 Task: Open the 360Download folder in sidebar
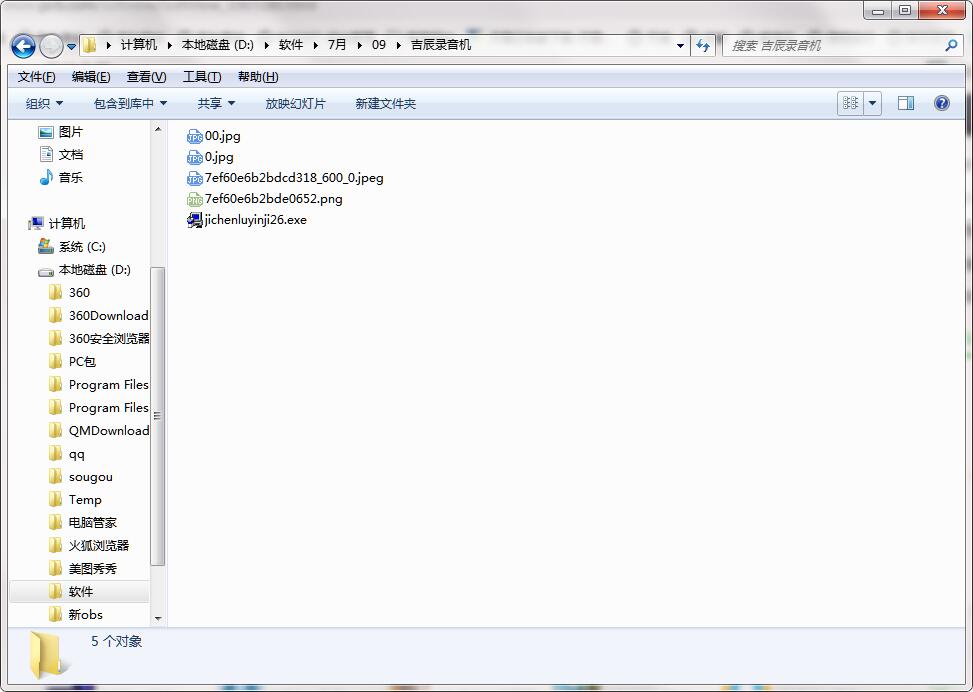coord(98,316)
